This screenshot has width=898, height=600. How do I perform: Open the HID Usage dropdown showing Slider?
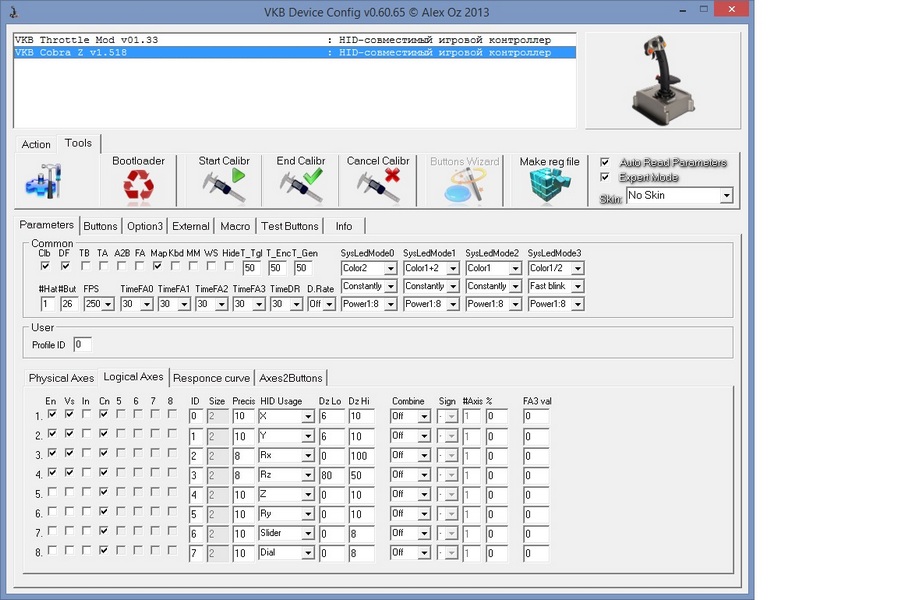pyautogui.click(x=286, y=533)
